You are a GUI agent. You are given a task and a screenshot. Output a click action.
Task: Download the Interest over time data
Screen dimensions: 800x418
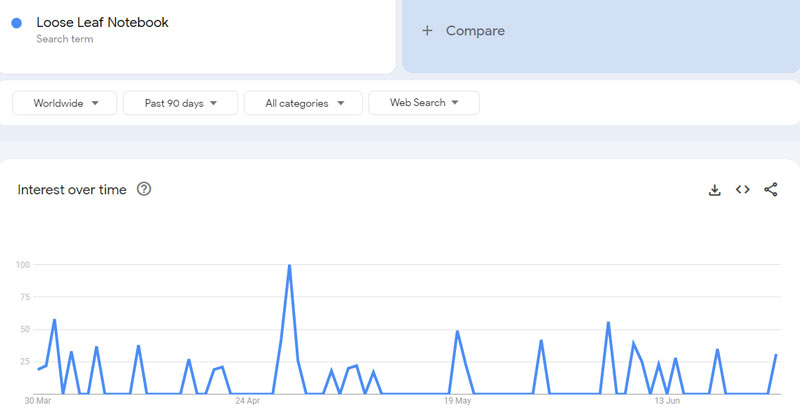click(x=715, y=190)
